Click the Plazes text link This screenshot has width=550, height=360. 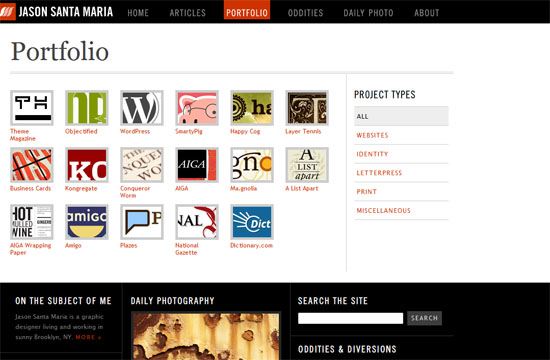[x=129, y=246]
